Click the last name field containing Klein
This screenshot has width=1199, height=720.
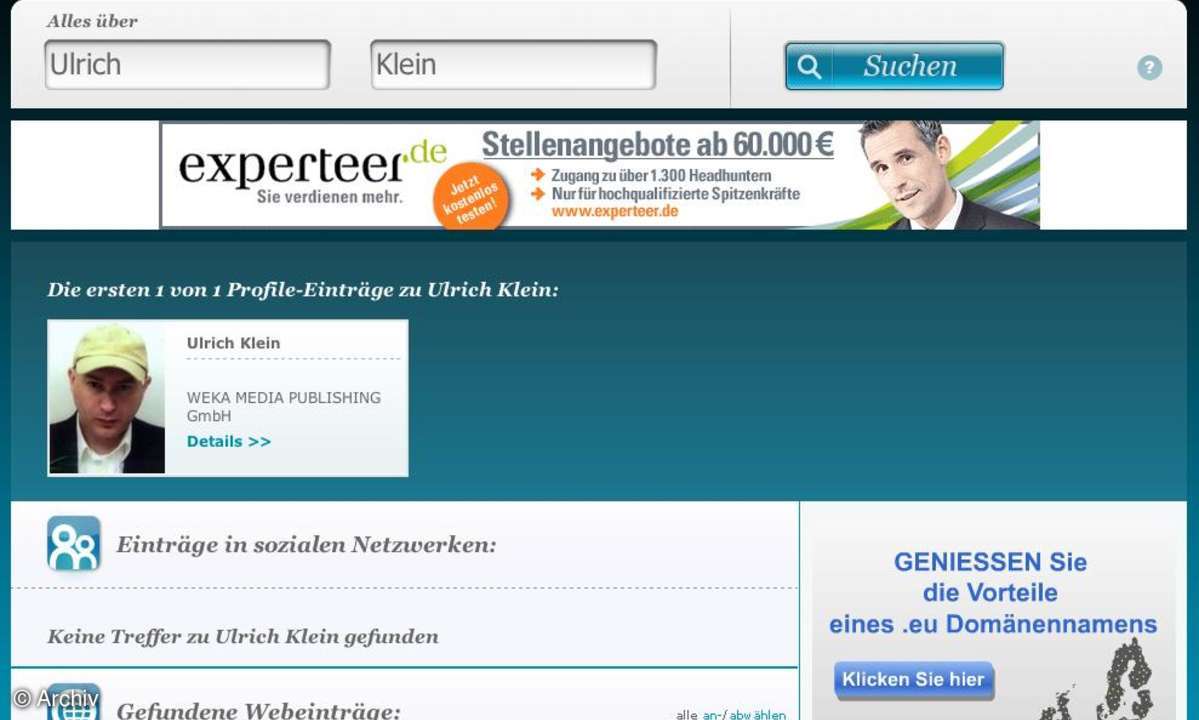coord(514,65)
